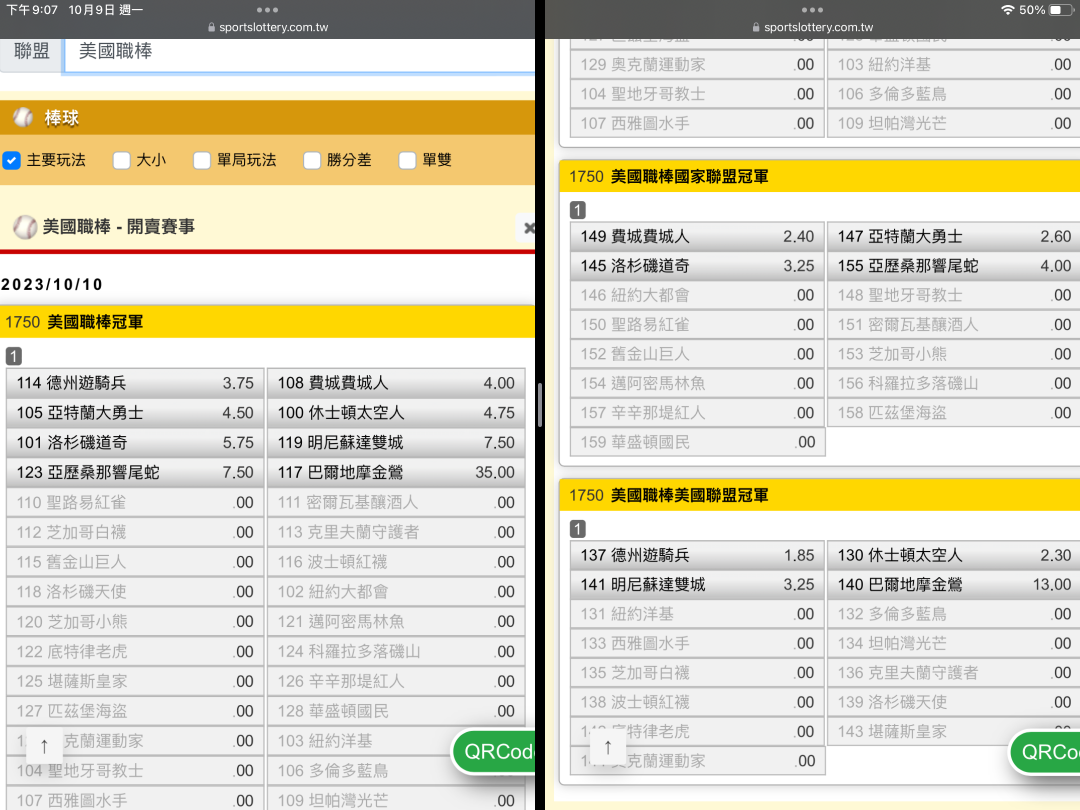Select 155 亞歷桑那響尾蛇 at 4.00
Viewport: 1080px width, 810px height.
click(954, 266)
